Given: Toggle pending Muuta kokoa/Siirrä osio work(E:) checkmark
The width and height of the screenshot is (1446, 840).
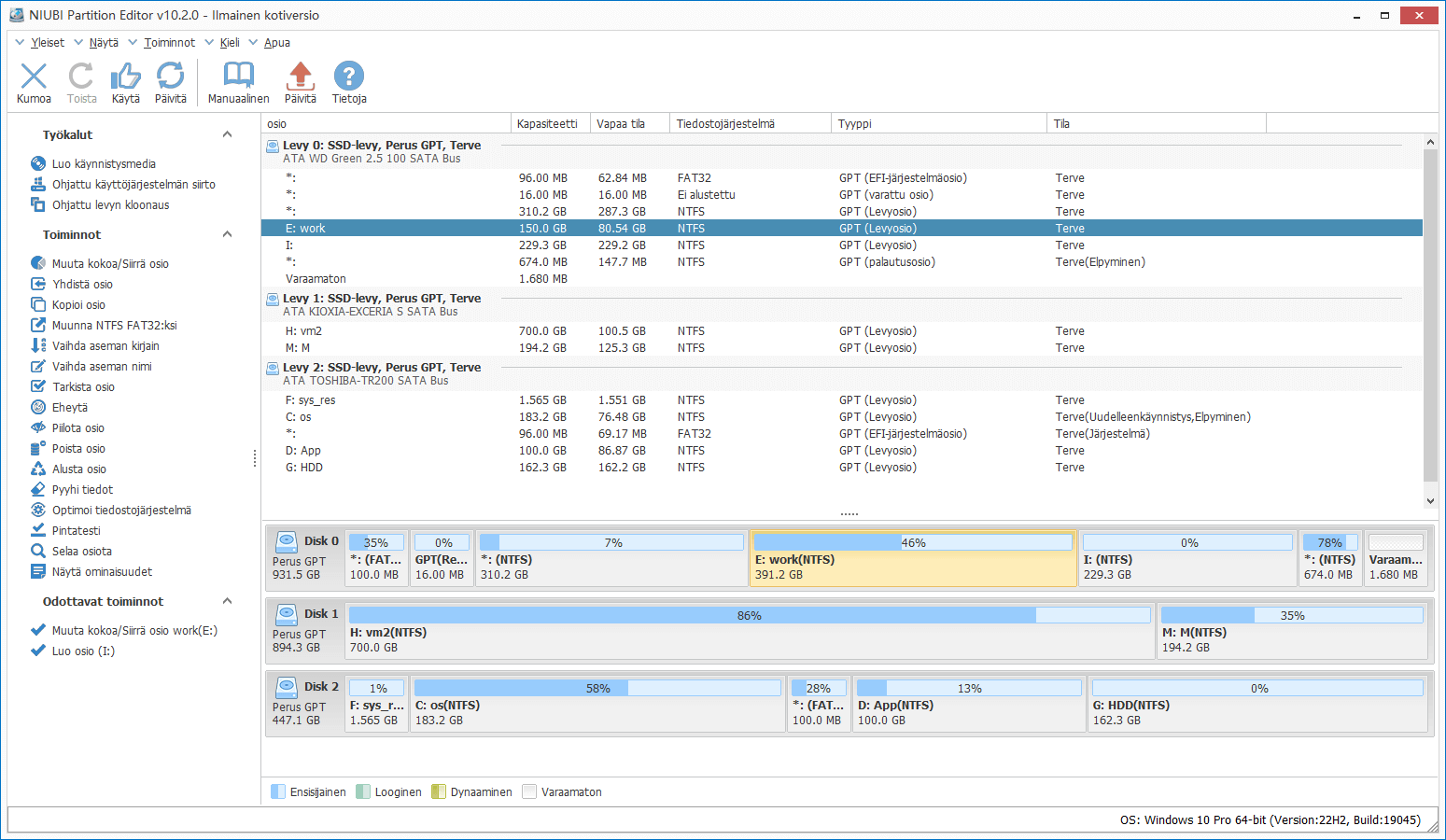Looking at the screenshot, I should coord(38,631).
